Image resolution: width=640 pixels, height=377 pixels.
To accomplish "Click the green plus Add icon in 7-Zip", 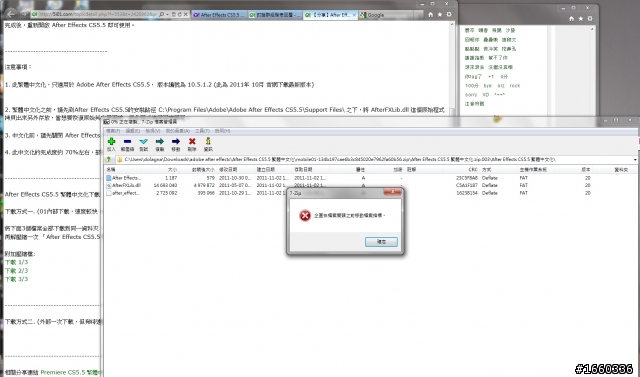I will point(111,141).
